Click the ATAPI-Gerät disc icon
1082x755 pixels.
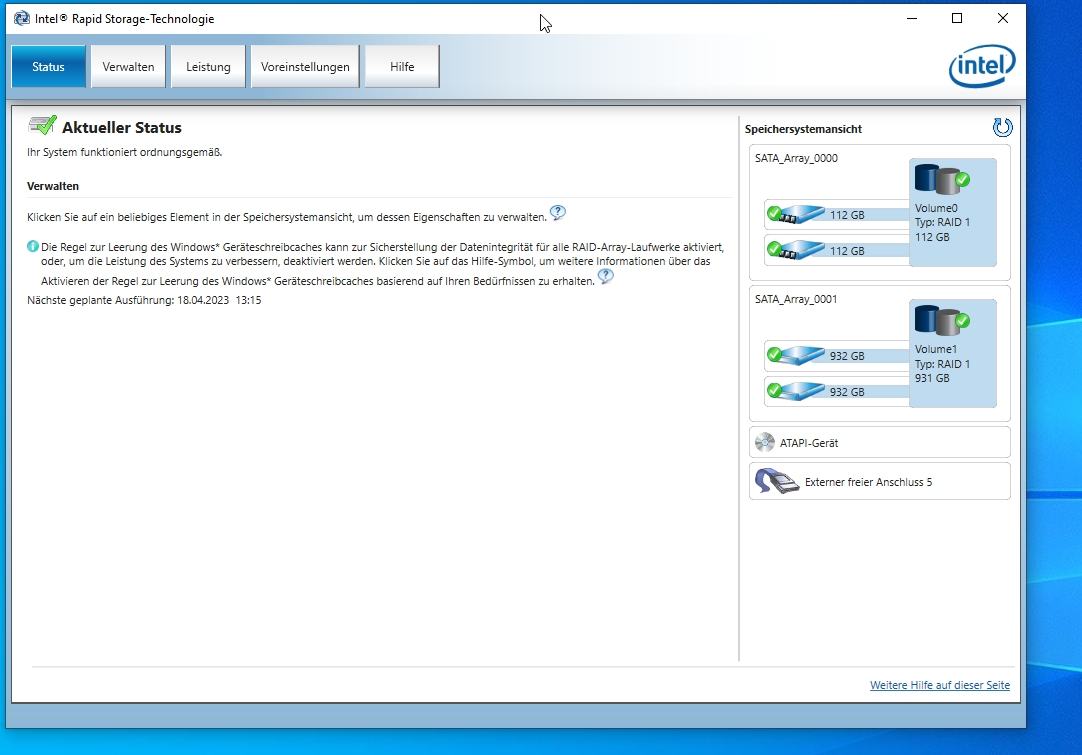pyautogui.click(x=765, y=442)
